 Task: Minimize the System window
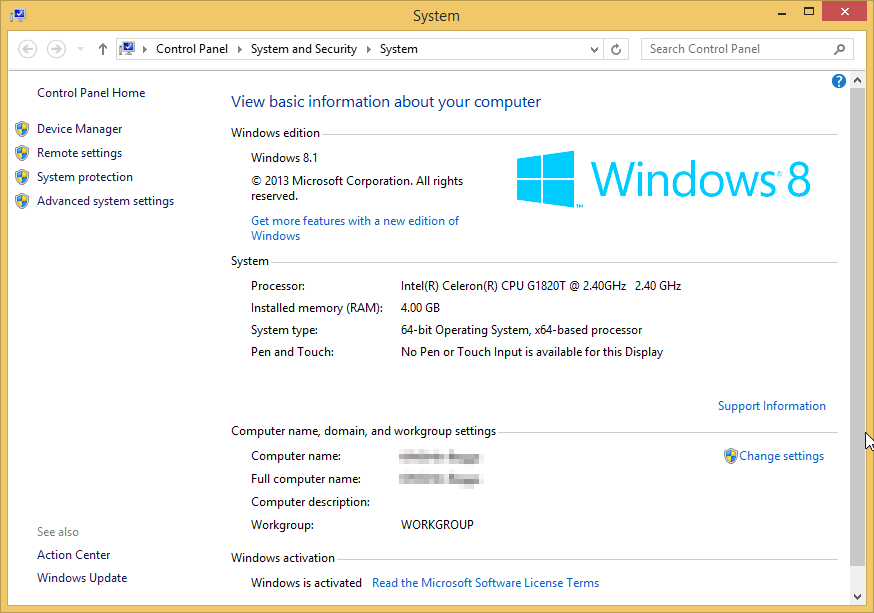[x=782, y=13]
